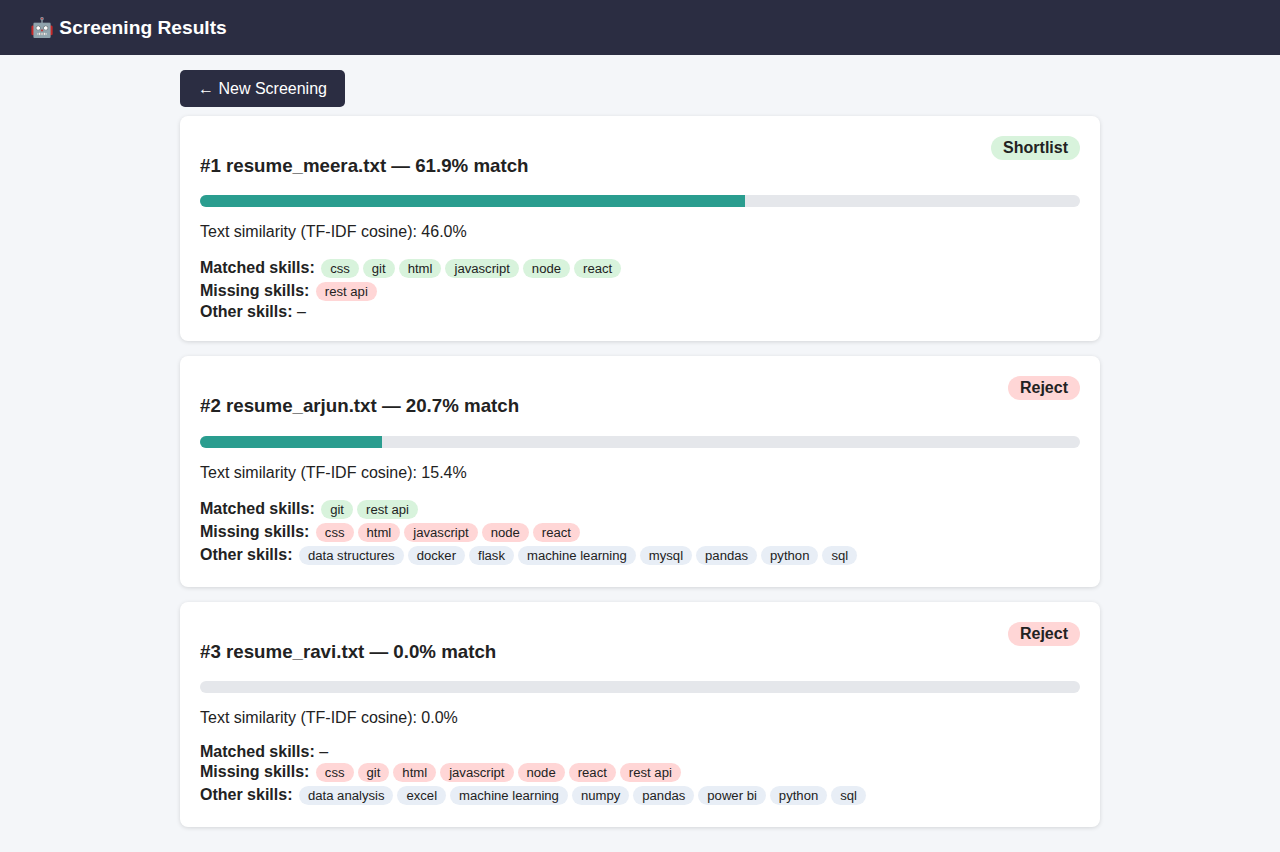The width and height of the screenshot is (1280, 852).
Task: Click the missing "javascript" skill for resume_ravi
Action: [477, 772]
